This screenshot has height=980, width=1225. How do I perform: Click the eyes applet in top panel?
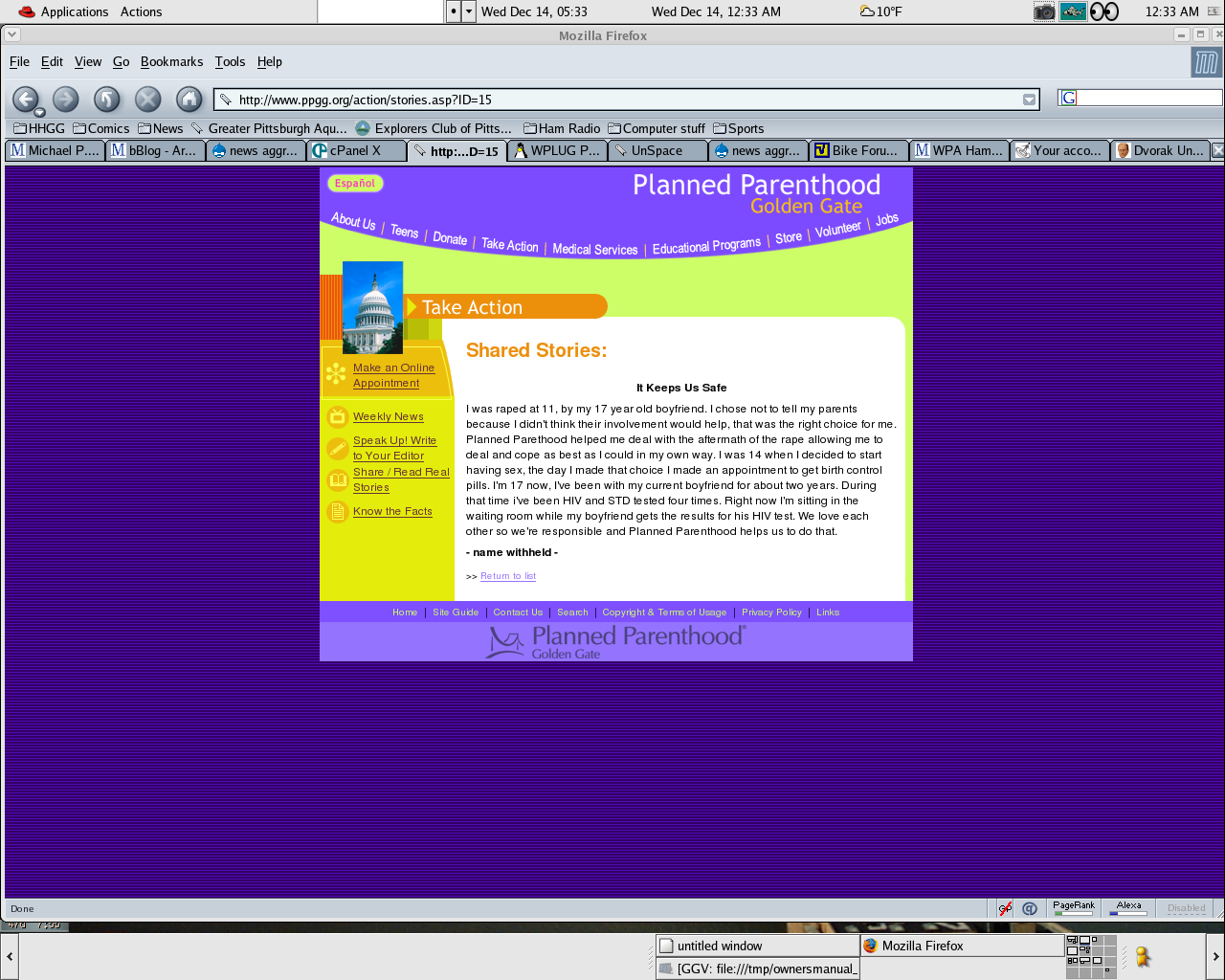pos(1104,11)
